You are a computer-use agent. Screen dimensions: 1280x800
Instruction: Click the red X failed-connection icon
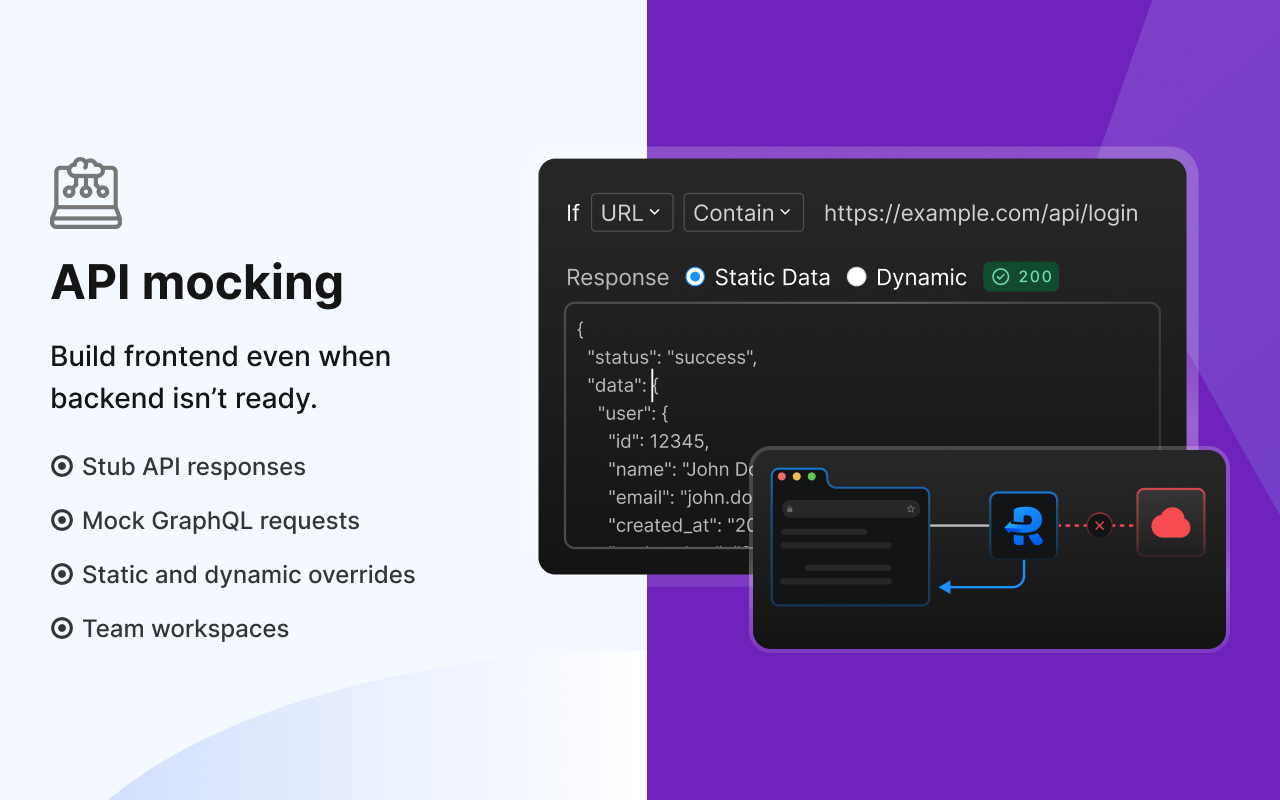pos(1100,524)
